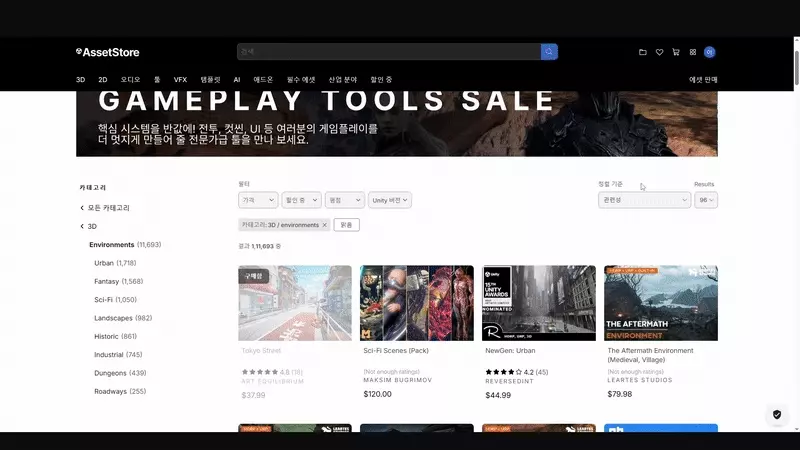Image resolution: width=800 pixels, height=450 pixels.
Task: Open the 산업 분야 navigation menu
Action: [343, 80]
